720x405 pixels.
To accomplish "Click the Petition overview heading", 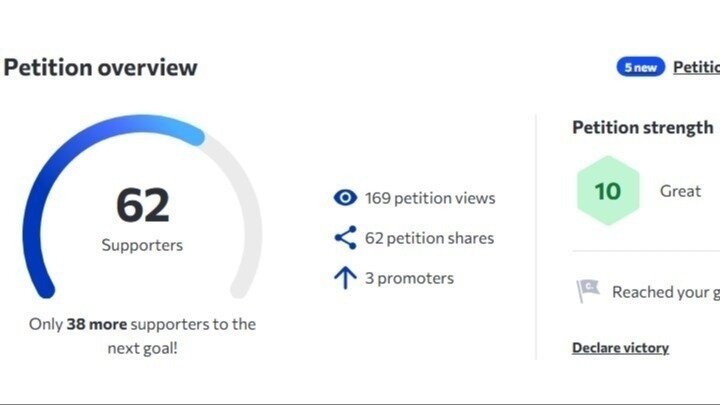I will point(101,68).
